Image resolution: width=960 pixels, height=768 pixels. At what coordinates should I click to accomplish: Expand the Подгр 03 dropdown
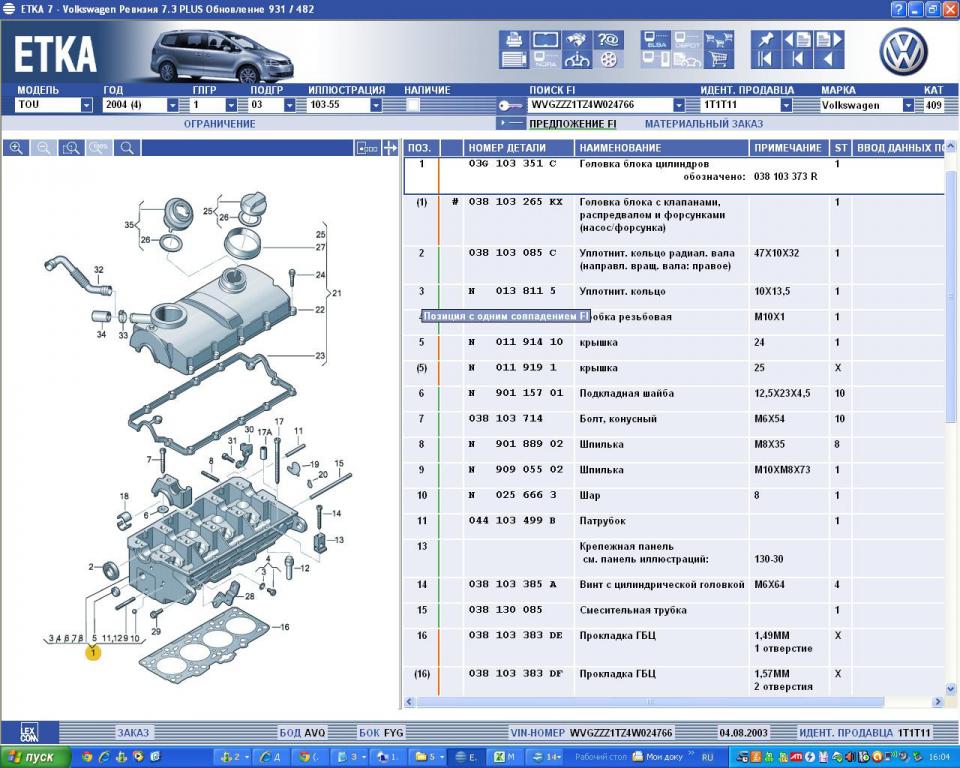tap(290, 105)
